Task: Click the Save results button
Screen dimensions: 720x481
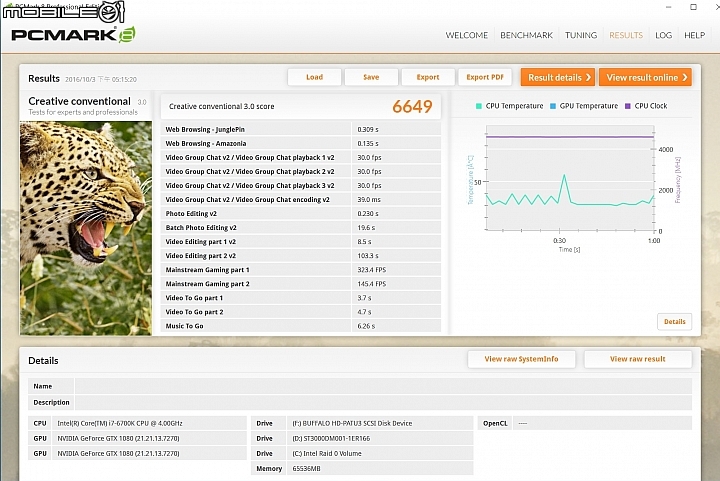Action: tap(371, 77)
